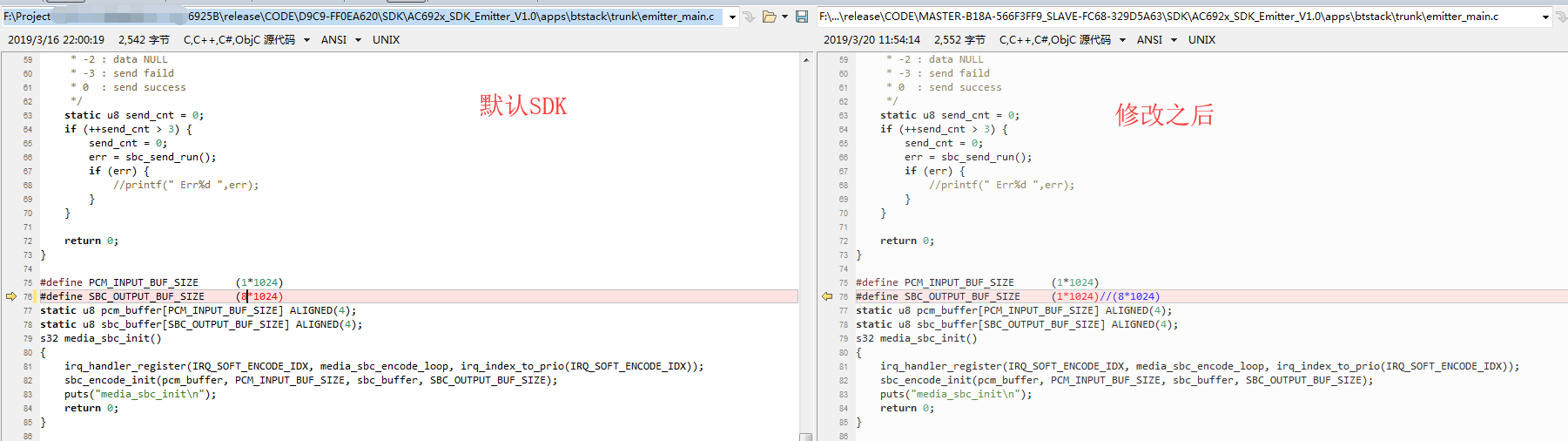Click copy-to-right arrow in left gutter line 76
The height and width of the screenshot is (441, 1568).
10,296
